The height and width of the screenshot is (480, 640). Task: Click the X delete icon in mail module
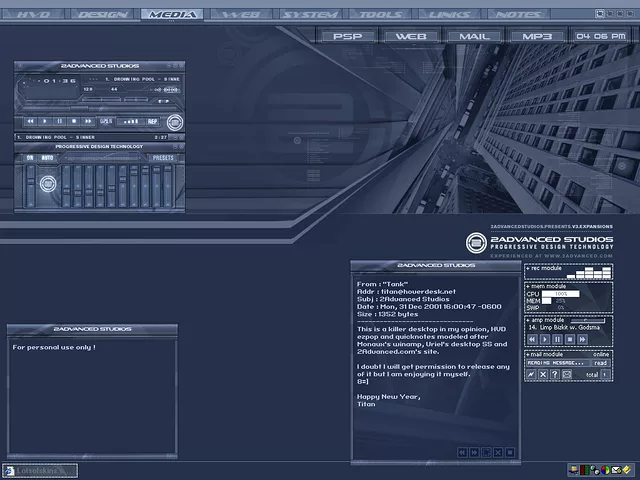pyautogui.click(x=543, y=374)
